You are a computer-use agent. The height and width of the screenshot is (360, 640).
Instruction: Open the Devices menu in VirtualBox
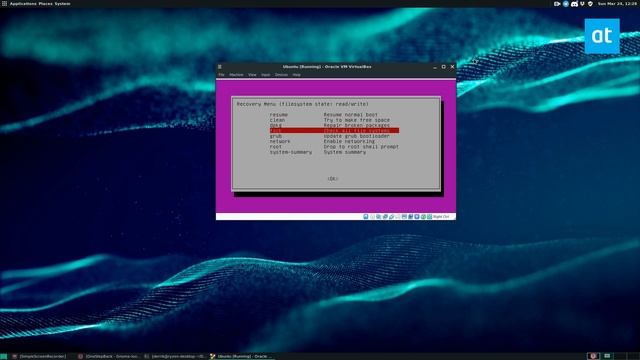281,75
